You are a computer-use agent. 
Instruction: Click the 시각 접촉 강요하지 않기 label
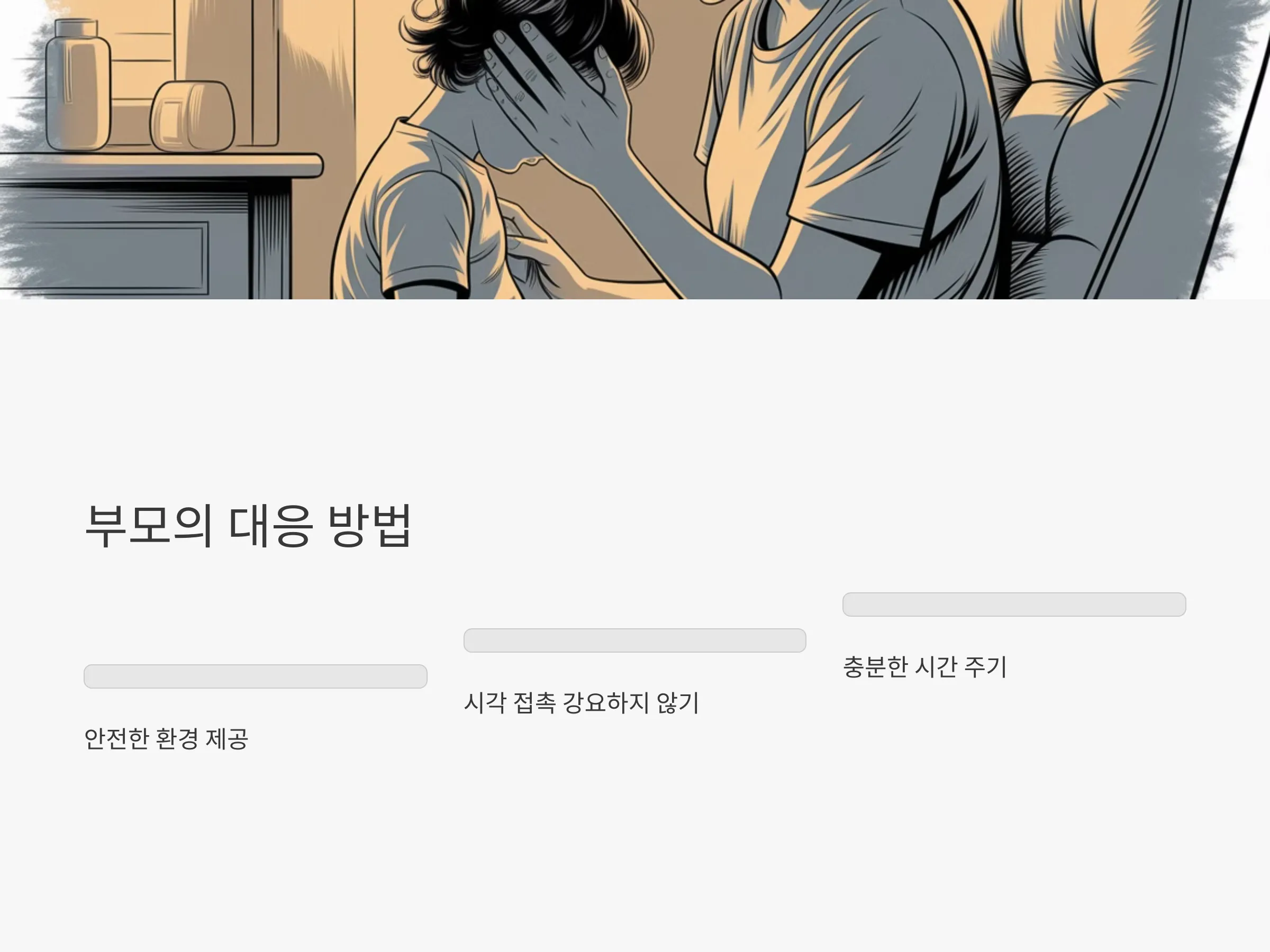pos(582,703)
